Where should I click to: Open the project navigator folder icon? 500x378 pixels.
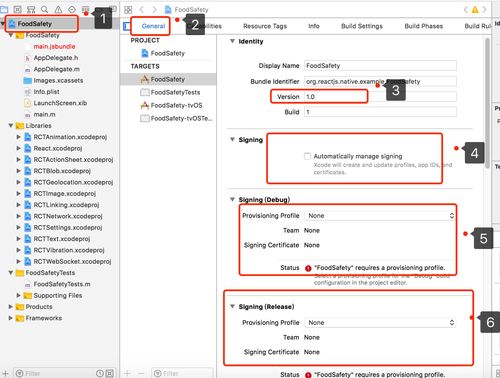(4, 9)
